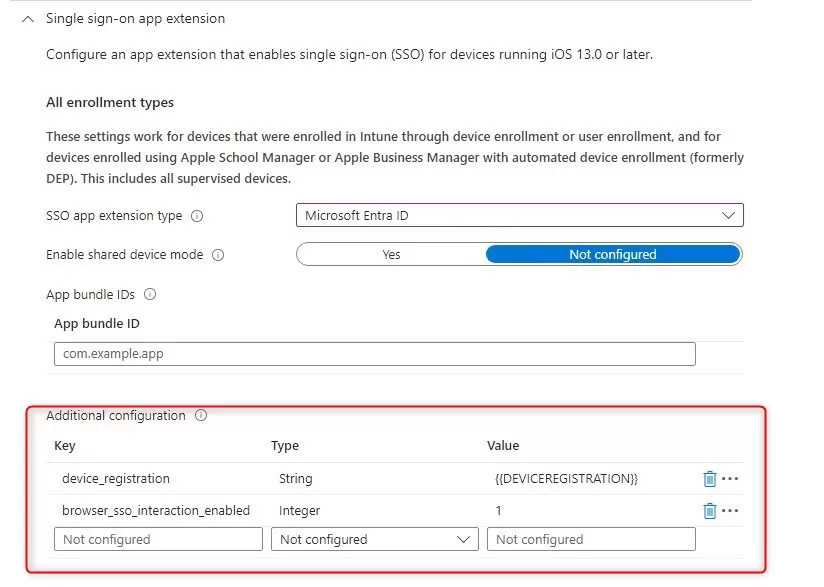Click the Integer type cell
824x587 pixels.
[300, 511]
